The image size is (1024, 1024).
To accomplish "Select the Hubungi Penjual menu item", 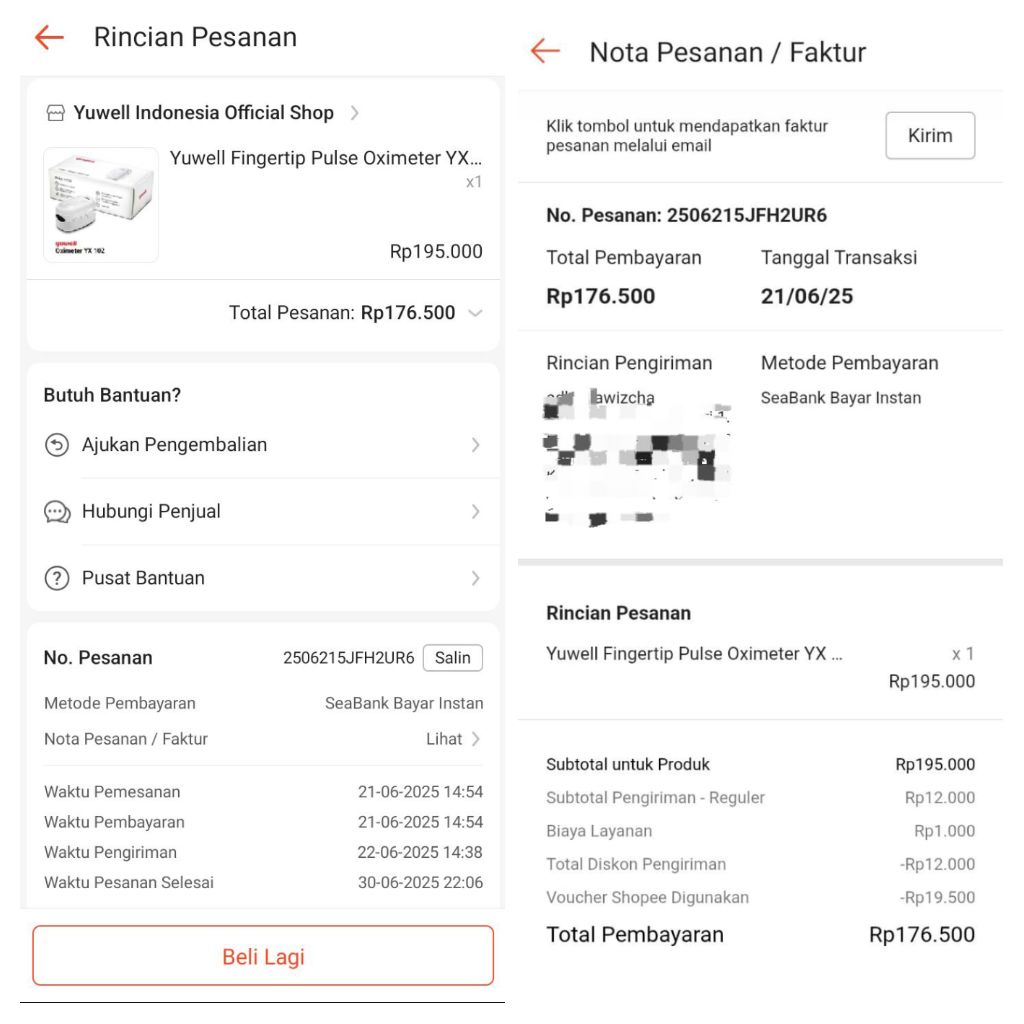I will click(x=152, y=512).
